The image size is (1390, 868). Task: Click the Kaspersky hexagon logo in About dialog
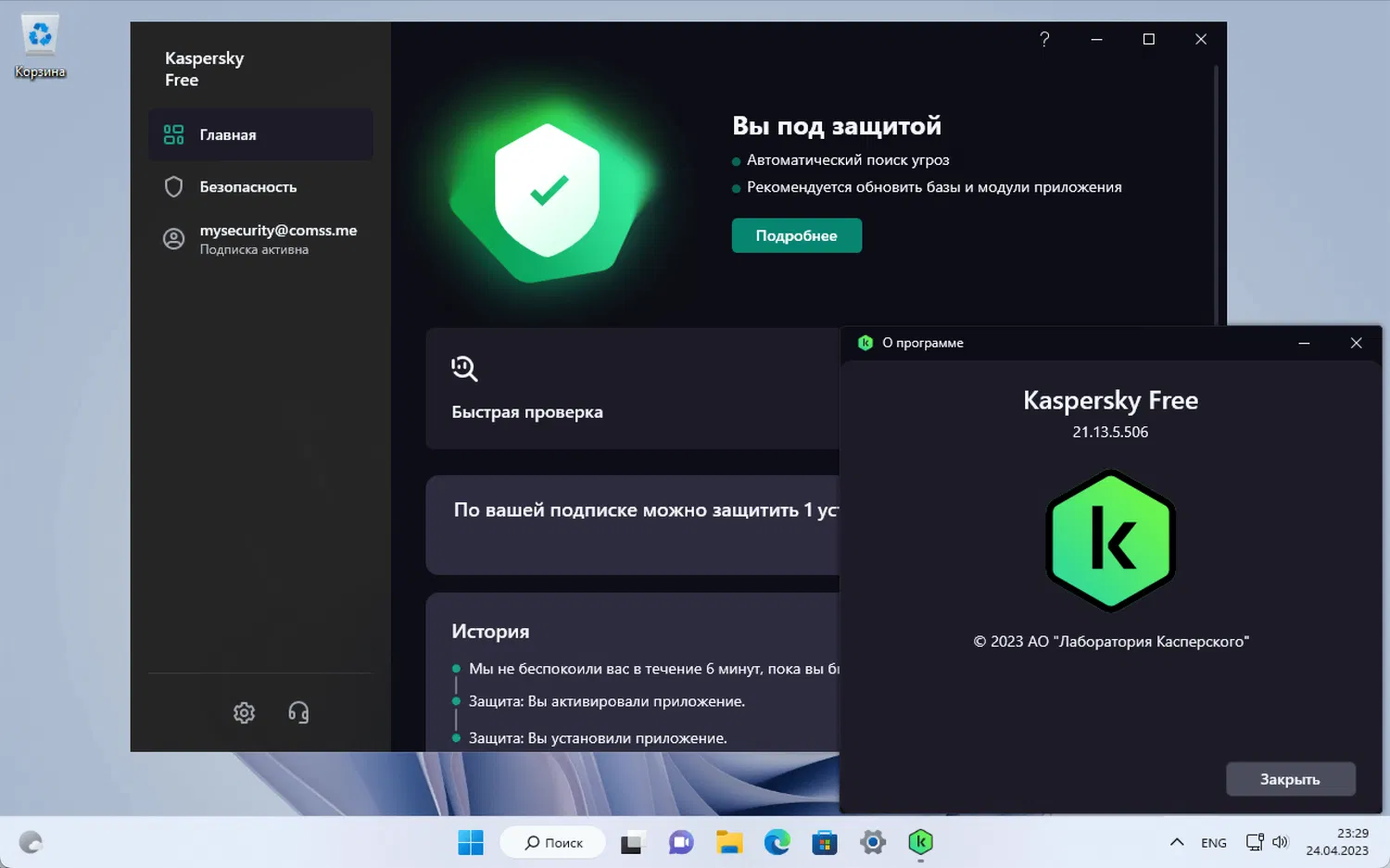1110,540
